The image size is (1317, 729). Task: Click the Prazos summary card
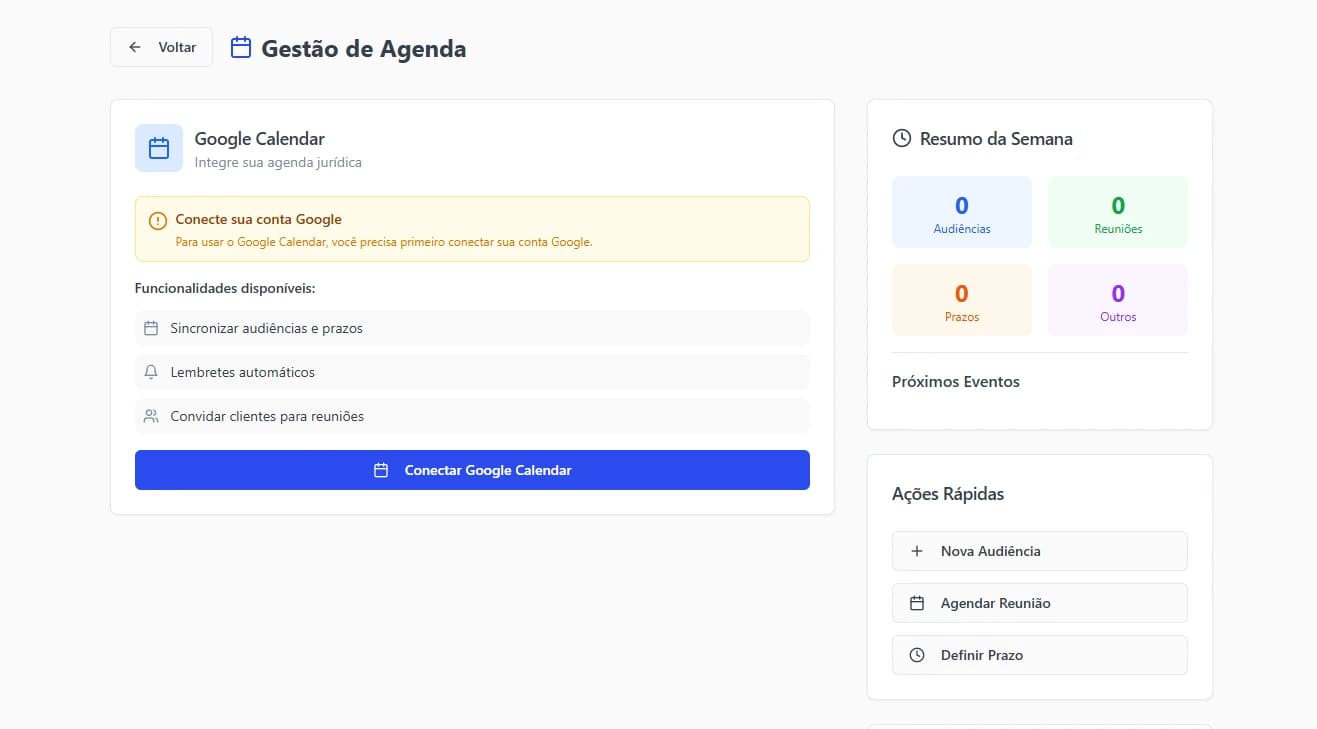(x=961, y=299)
